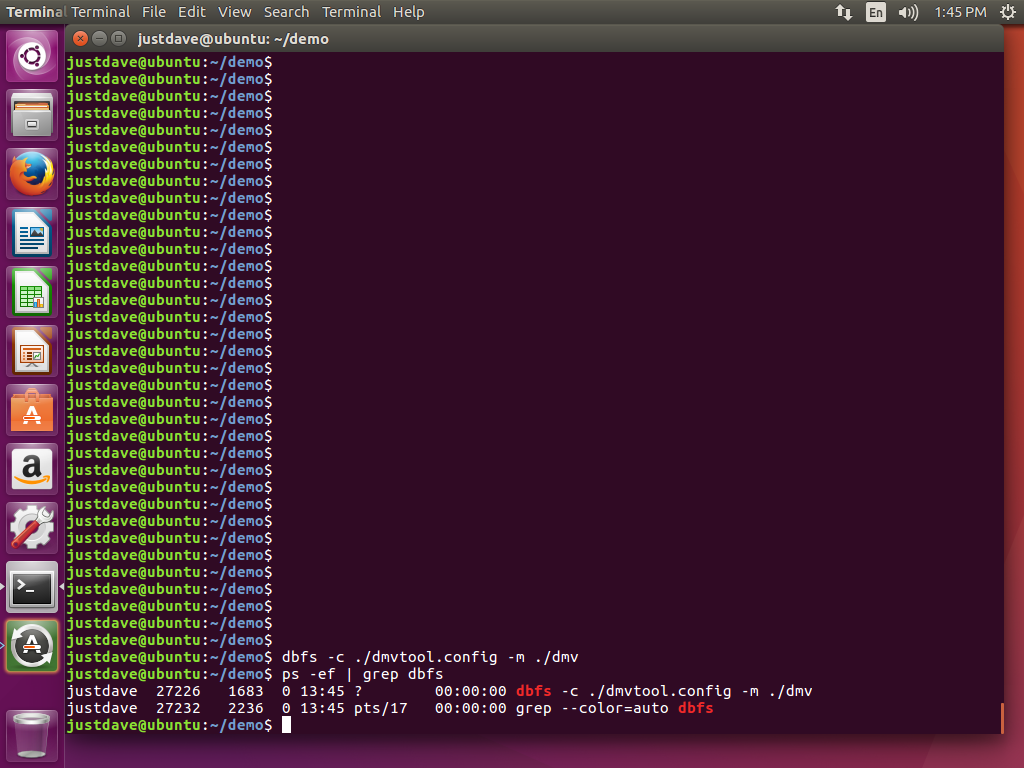
Task: Open the Software Updater
Action: point(32,646)
